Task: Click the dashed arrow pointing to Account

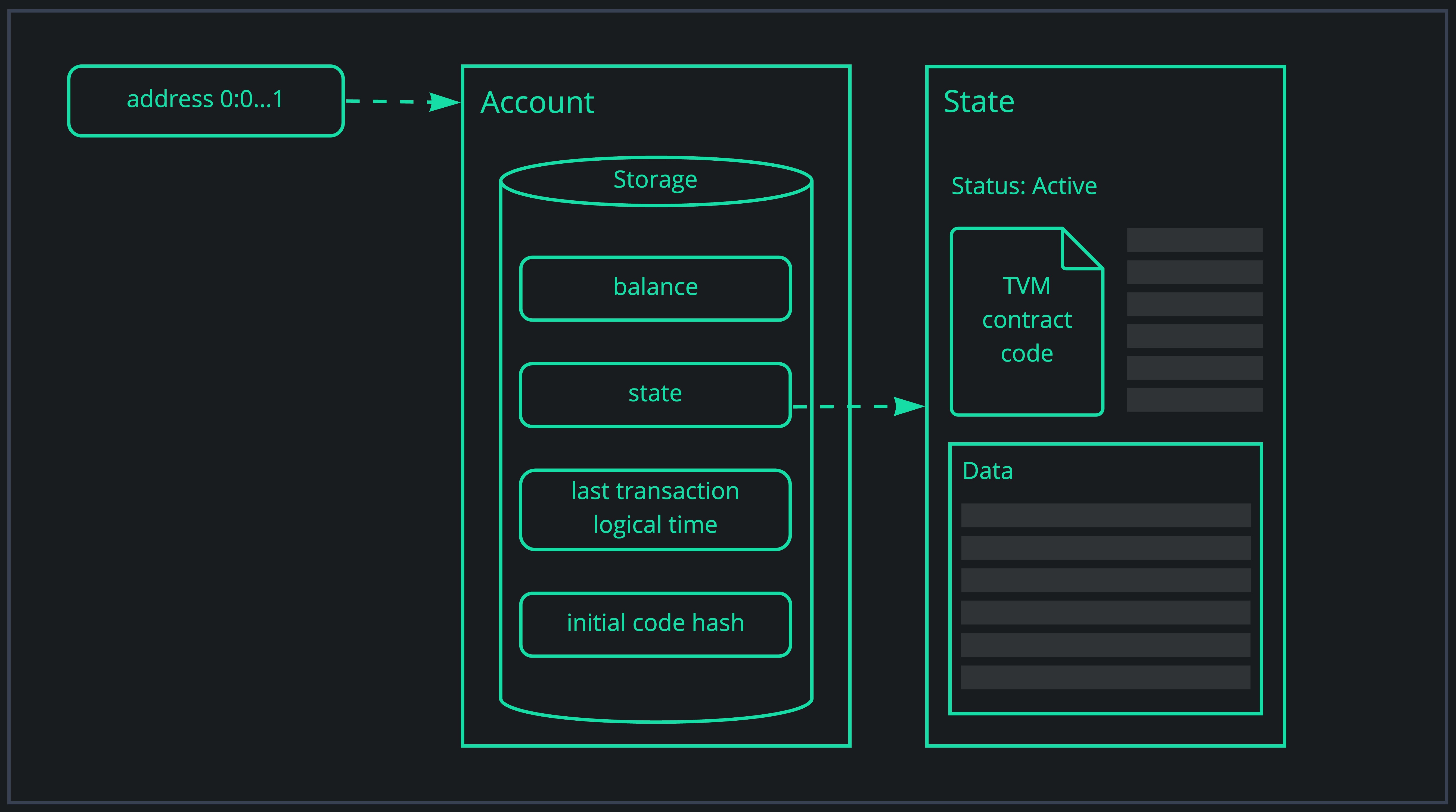Action: coord(401,102)
